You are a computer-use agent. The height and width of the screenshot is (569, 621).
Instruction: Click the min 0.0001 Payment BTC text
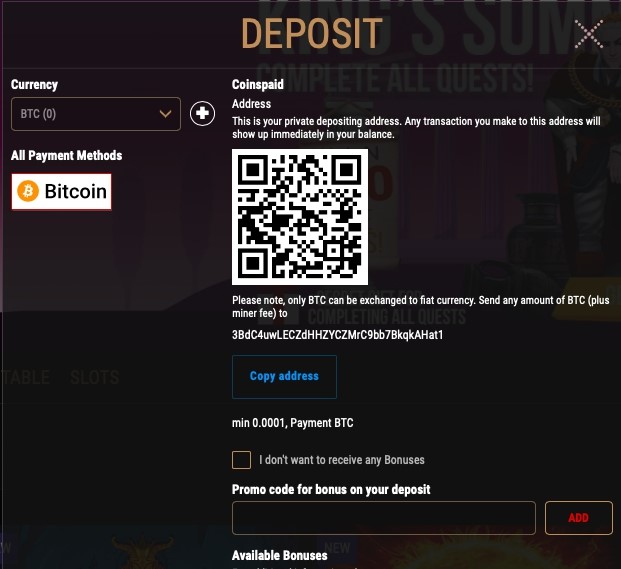293,423
